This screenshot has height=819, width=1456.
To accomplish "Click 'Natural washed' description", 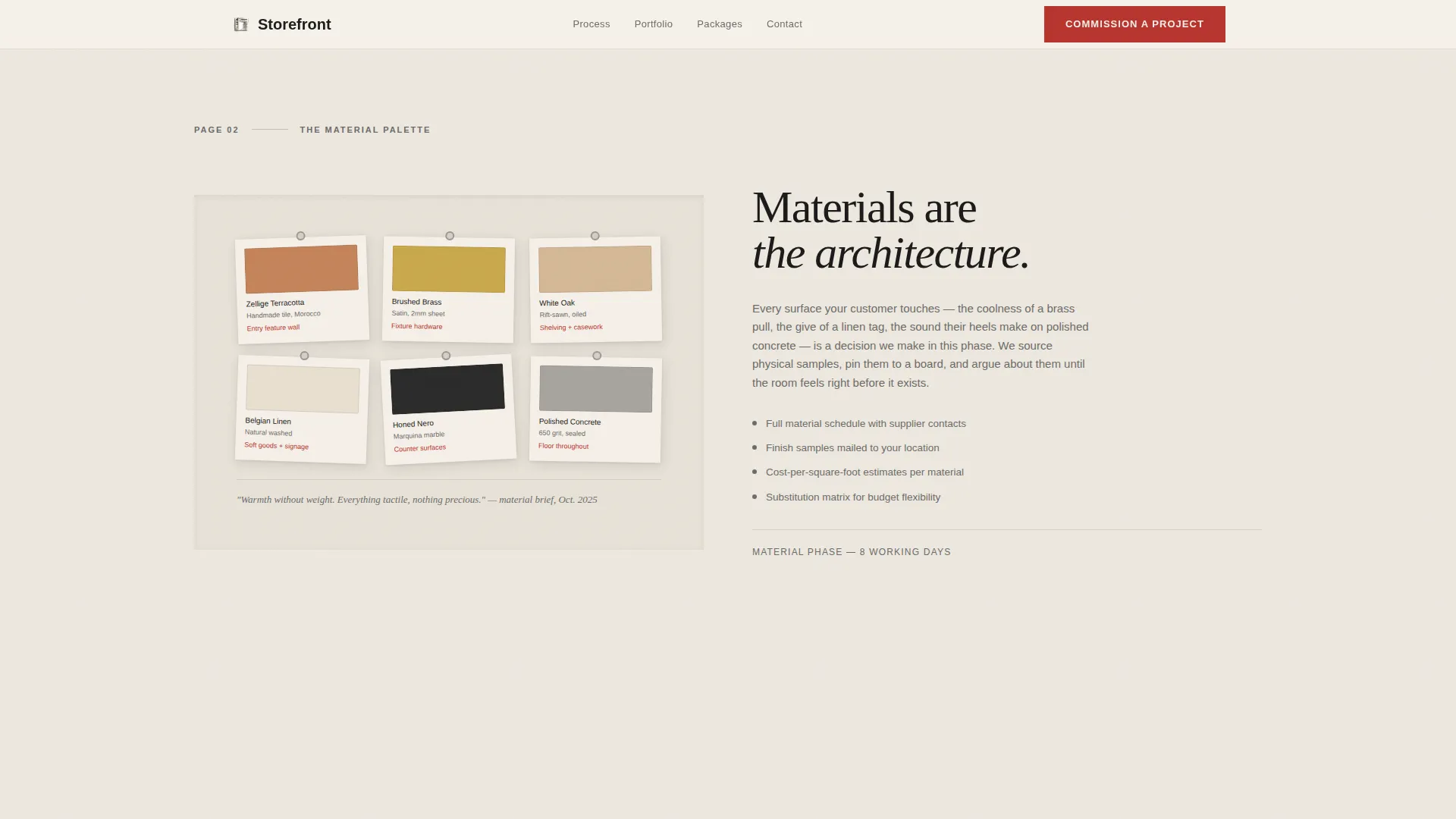I will [x=268, y=433].
